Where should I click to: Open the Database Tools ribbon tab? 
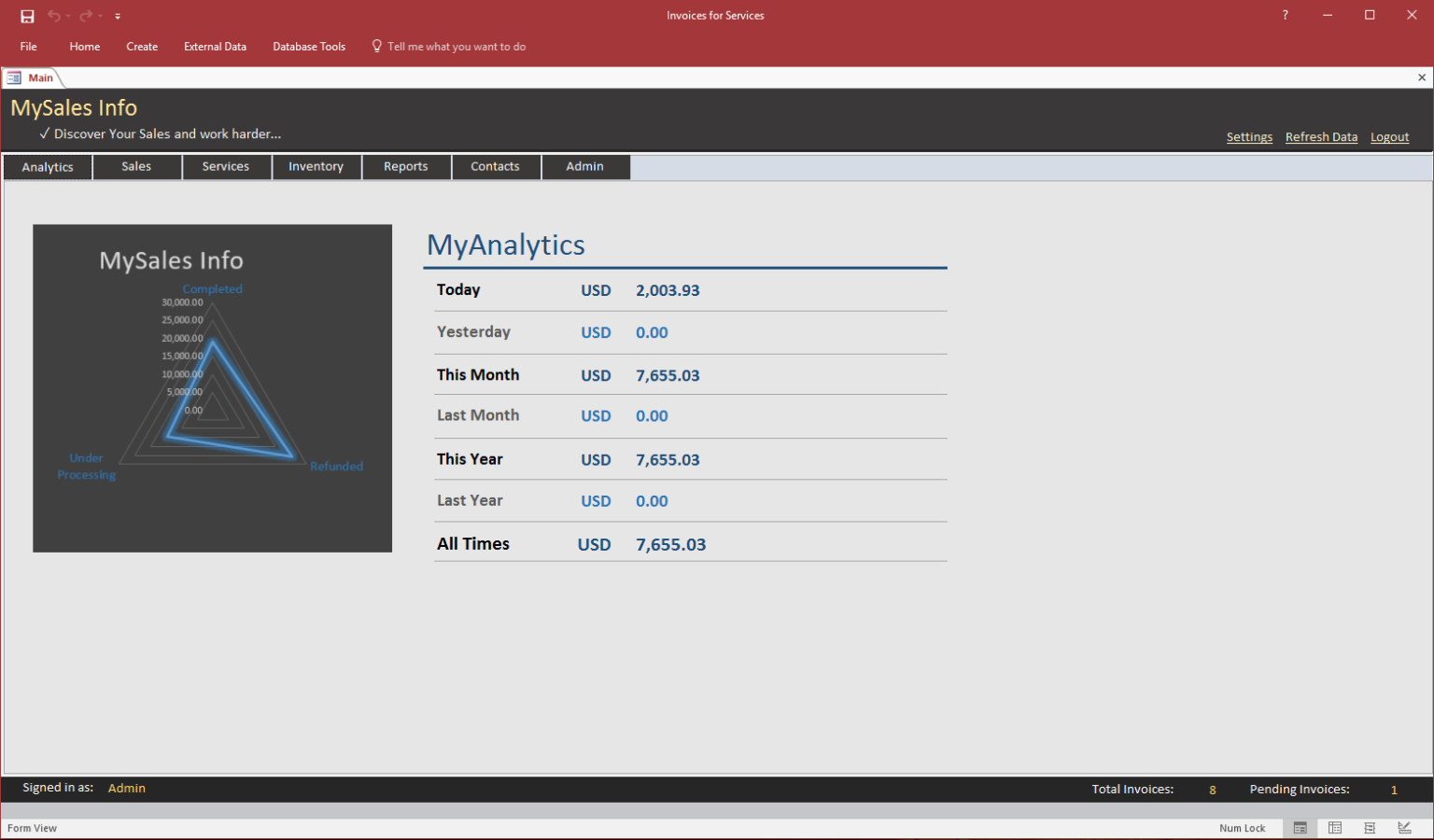tap(309, 46)
